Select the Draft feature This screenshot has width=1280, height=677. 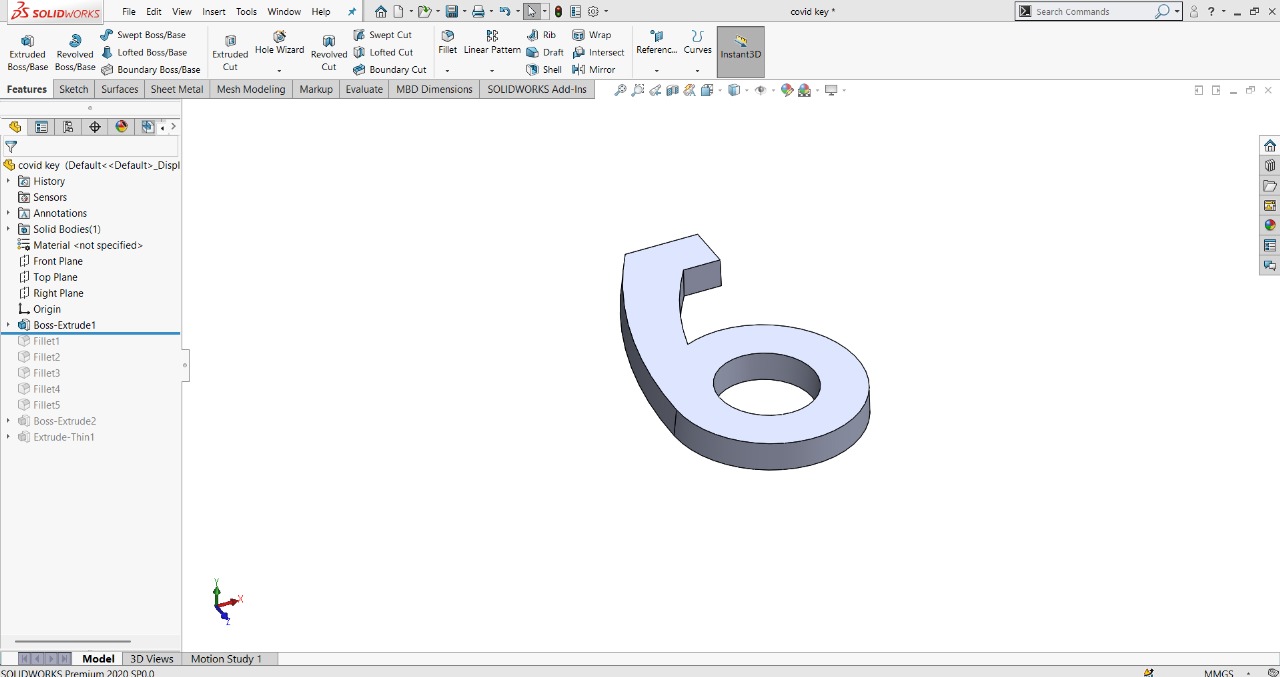pos(545,52)
